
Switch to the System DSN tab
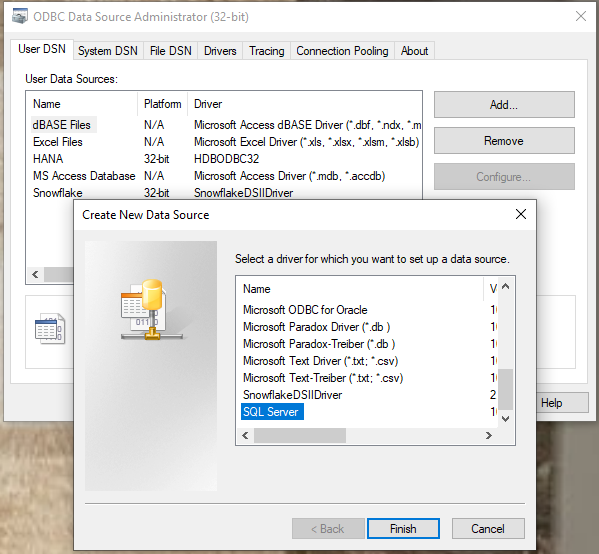click(108, 51)
